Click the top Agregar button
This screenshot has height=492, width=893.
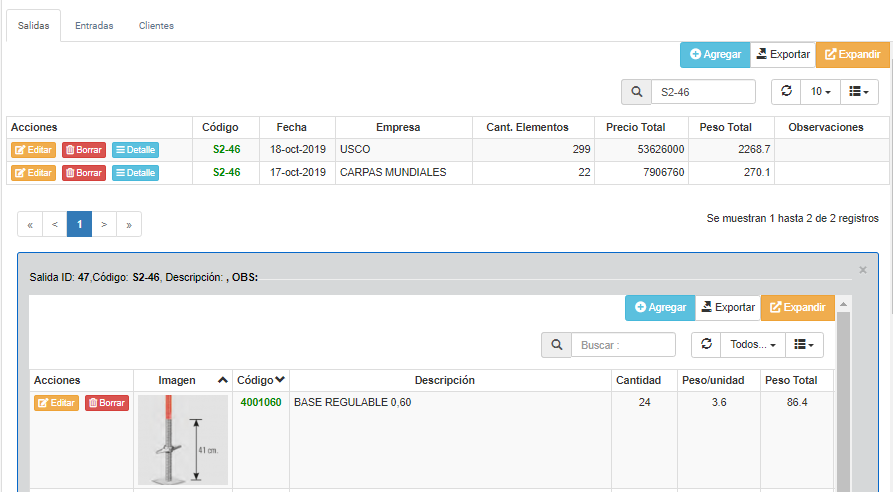click(x=715, y=55)
